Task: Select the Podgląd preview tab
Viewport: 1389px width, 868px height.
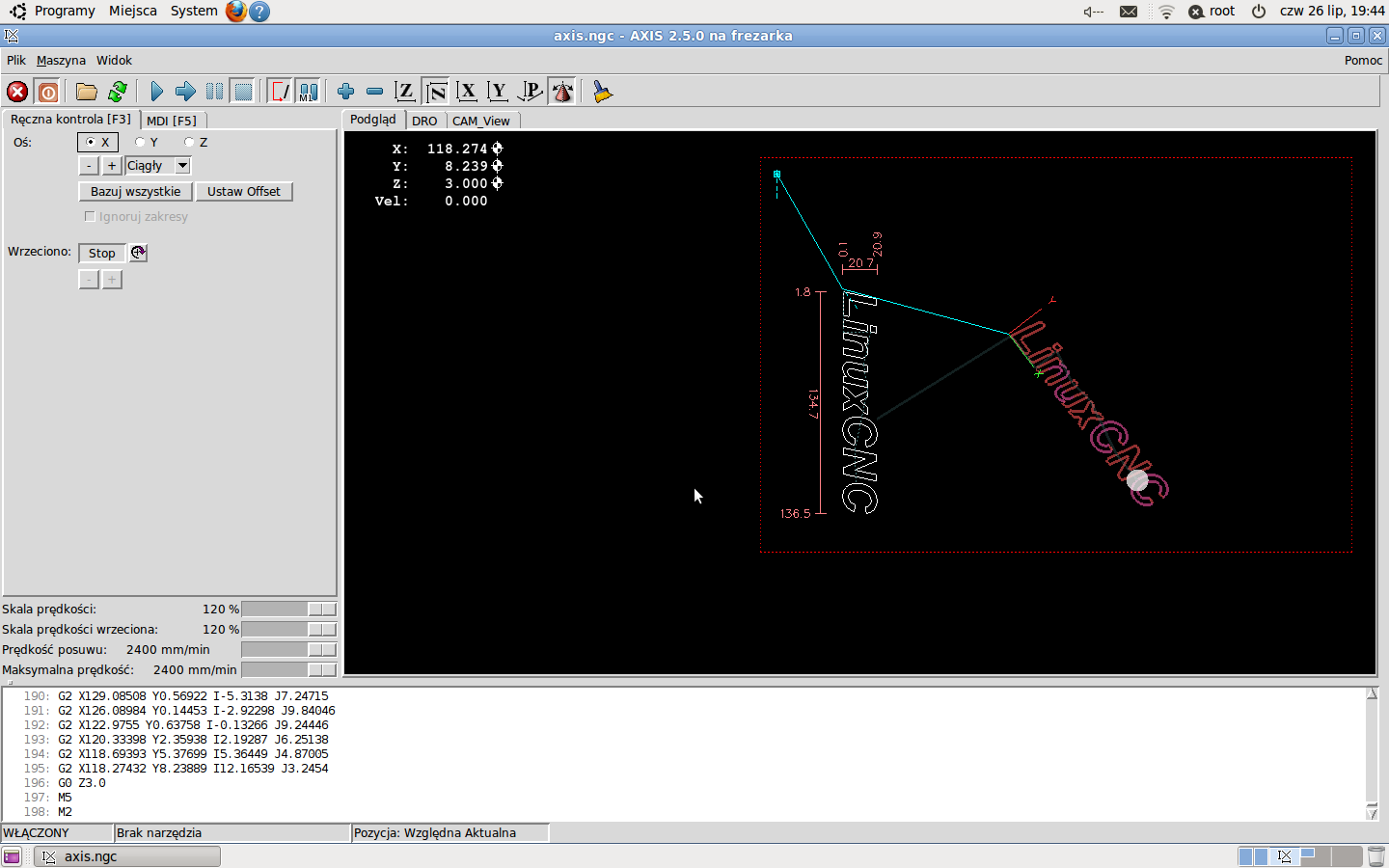Action: pos(373,119)
